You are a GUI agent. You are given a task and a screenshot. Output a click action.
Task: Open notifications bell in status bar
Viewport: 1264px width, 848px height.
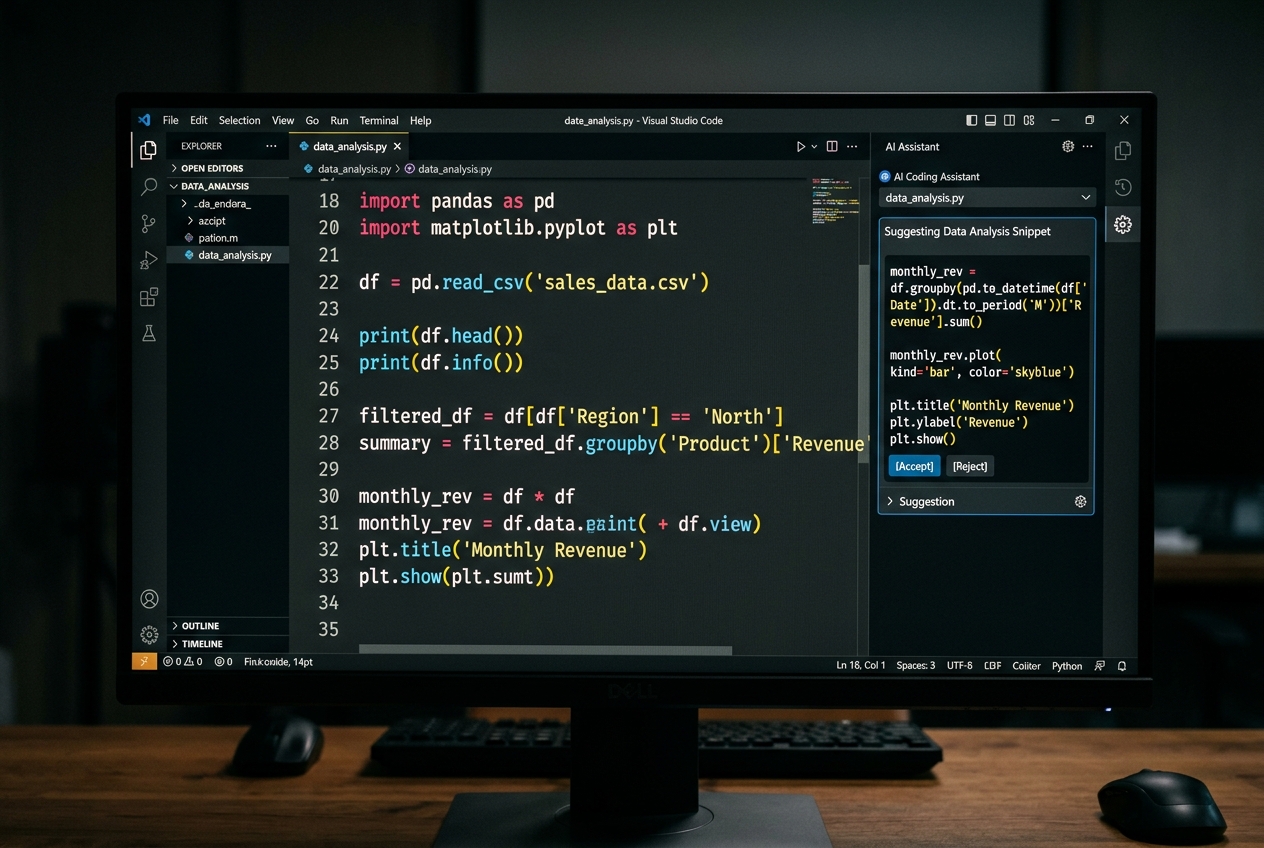click(1122, 665)
